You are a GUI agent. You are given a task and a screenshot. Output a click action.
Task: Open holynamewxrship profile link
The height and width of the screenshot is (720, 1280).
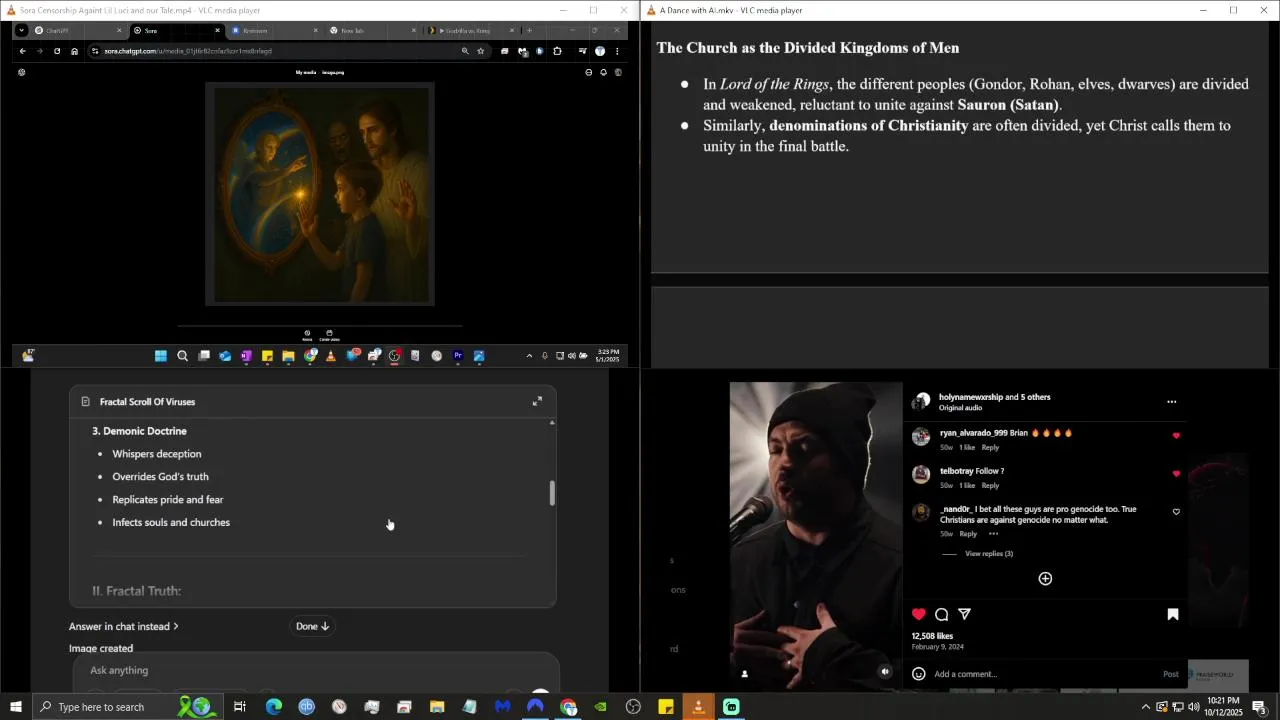click(970, 397)
